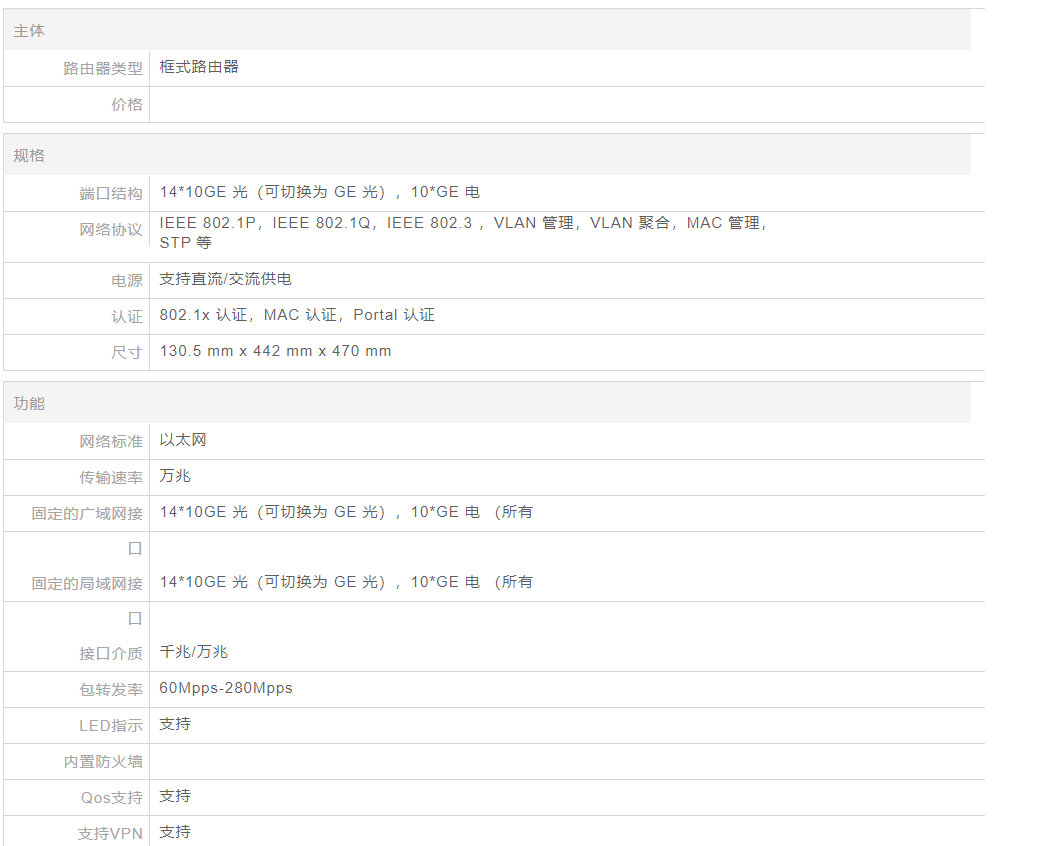Select the 路由器类型 row label
The image size is (1040, 846).
click(103, 69)
